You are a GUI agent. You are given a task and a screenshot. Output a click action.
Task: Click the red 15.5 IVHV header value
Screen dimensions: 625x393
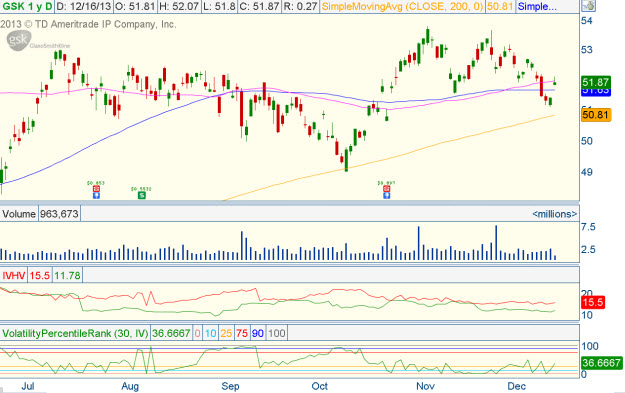click(39, 275)
